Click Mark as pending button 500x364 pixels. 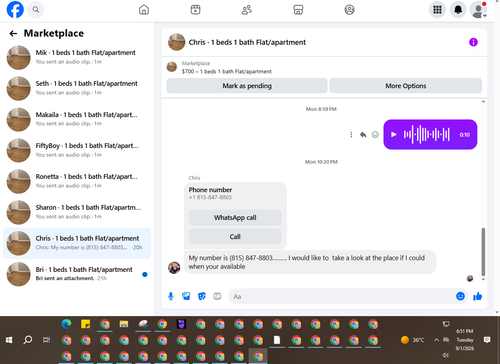point(247,86)
